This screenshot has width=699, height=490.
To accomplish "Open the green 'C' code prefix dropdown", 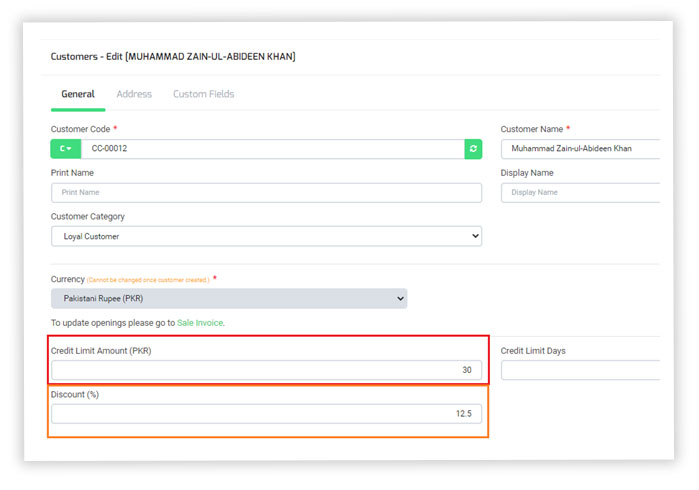I will 65,149.
